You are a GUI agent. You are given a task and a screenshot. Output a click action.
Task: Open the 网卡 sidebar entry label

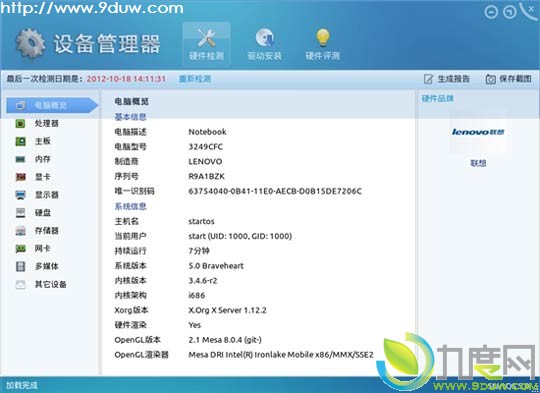click(x=43, y=249)
